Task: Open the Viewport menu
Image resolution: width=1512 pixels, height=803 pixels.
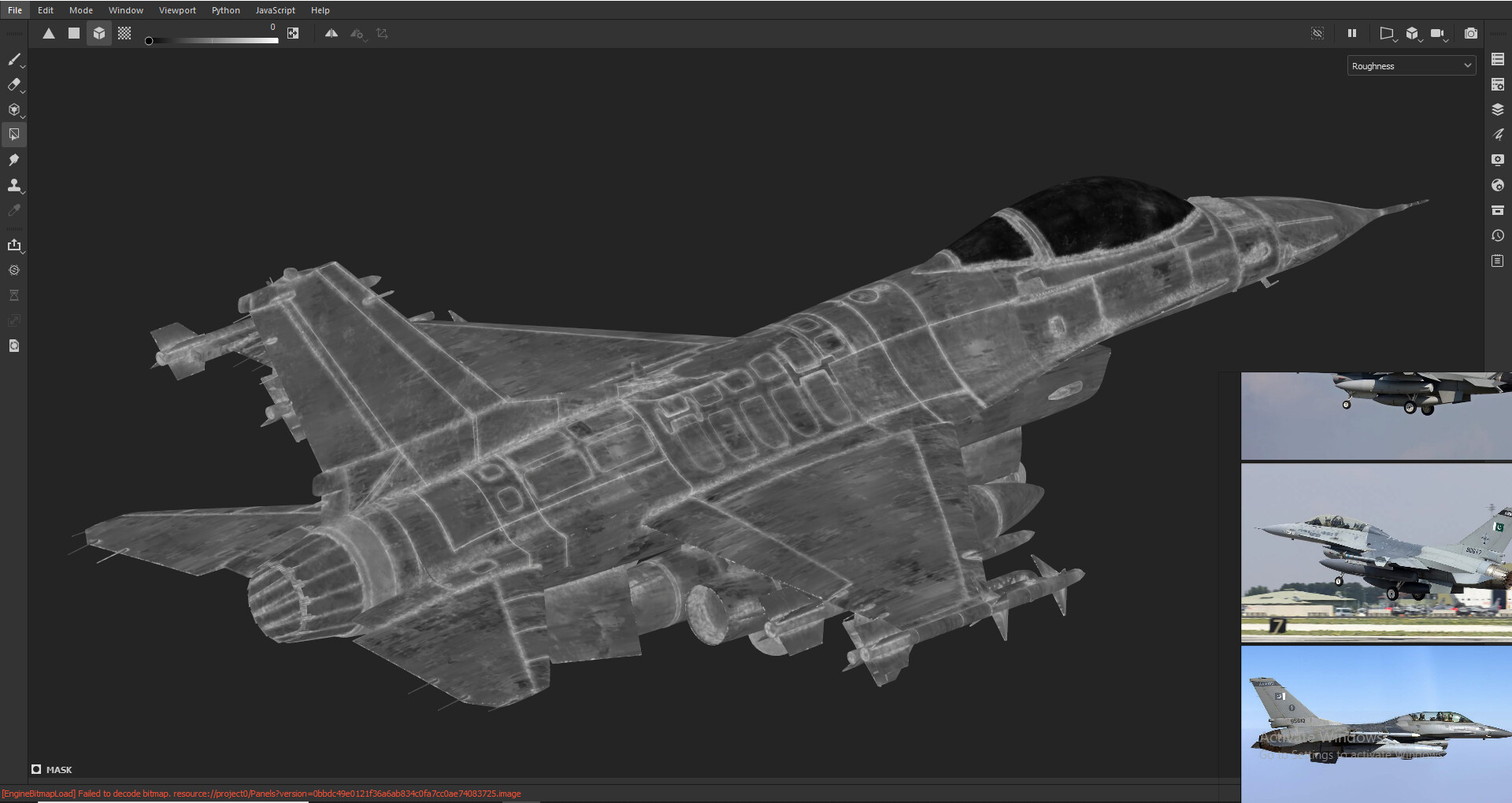Action: click(177, 10)
